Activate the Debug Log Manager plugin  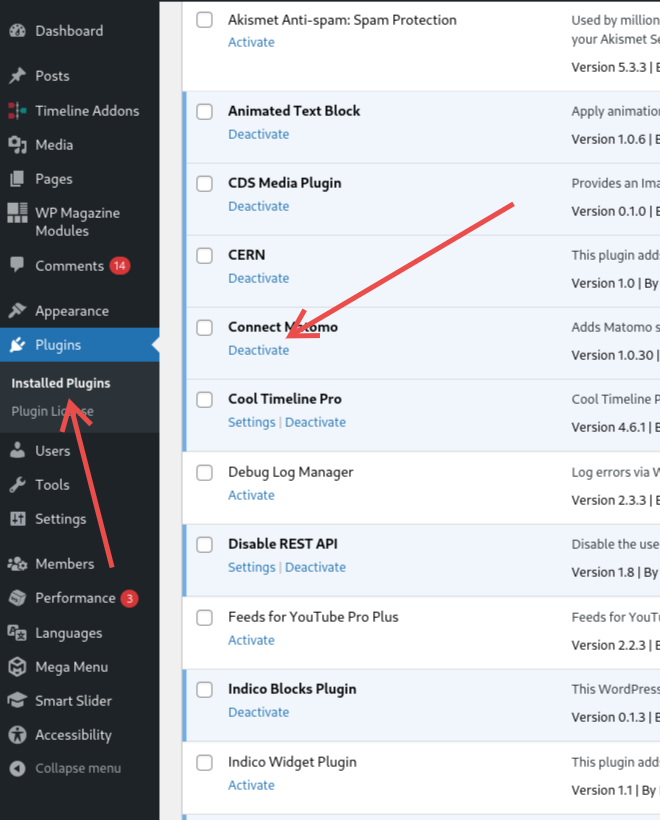pyautogui.click(x=251, y=495)
